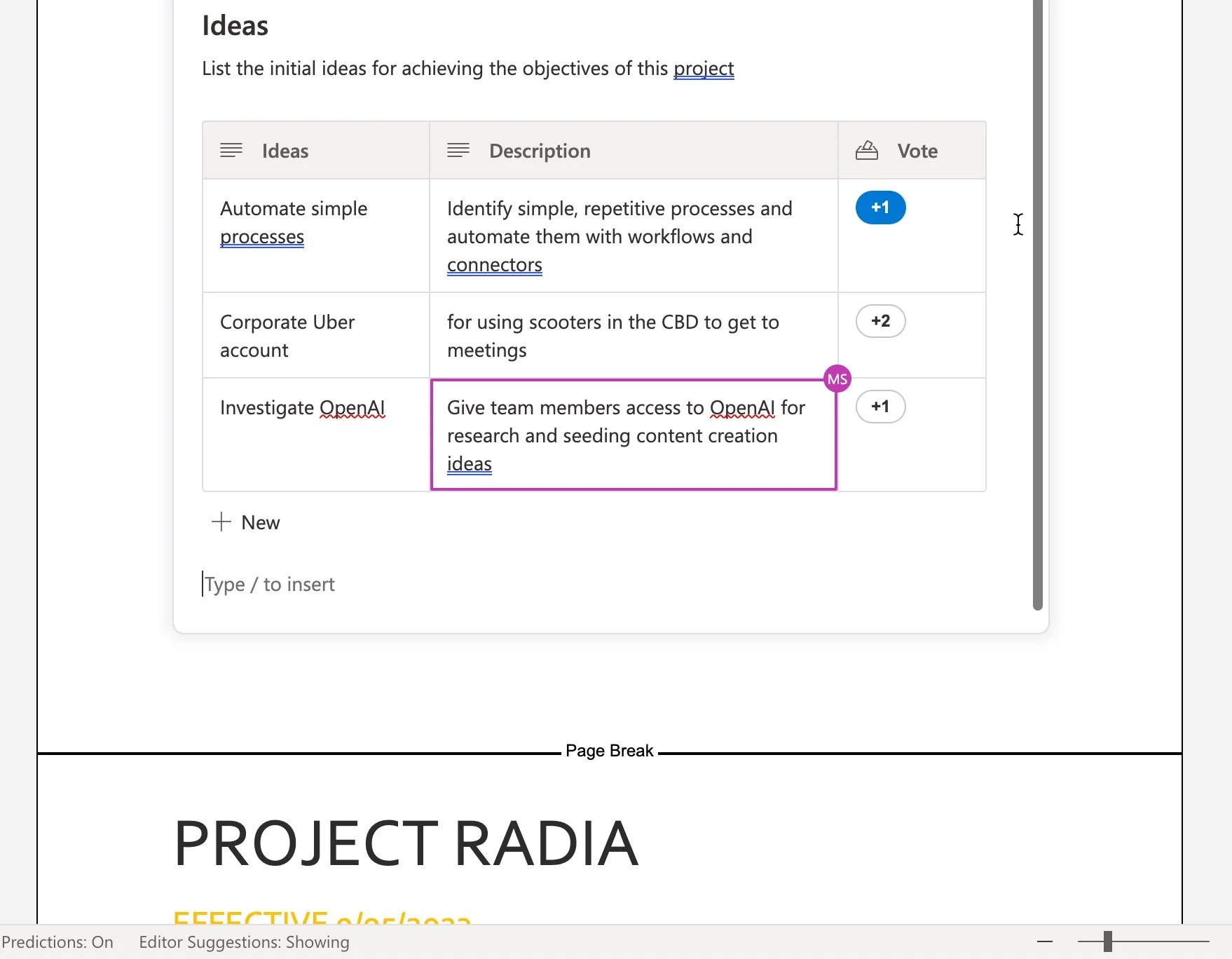Toggle Editor Suggestions visibility in status bar
This screenshot has height=959, width=1232.
(x=245, y=942)
